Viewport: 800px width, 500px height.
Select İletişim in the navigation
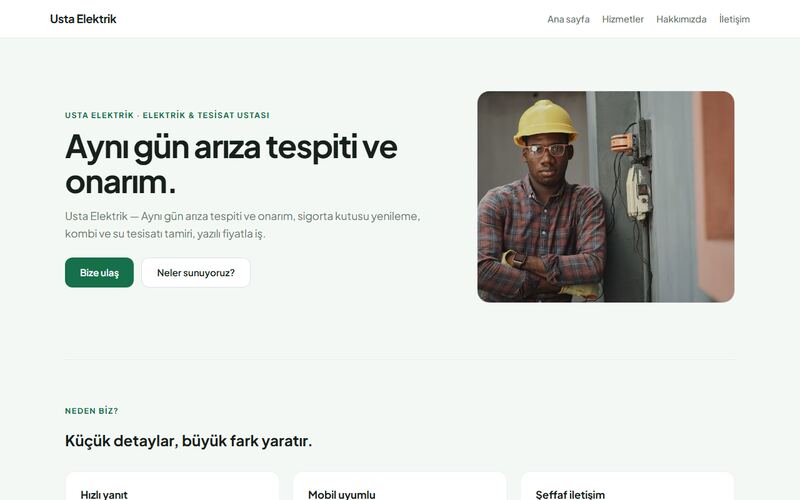point(734,19)
